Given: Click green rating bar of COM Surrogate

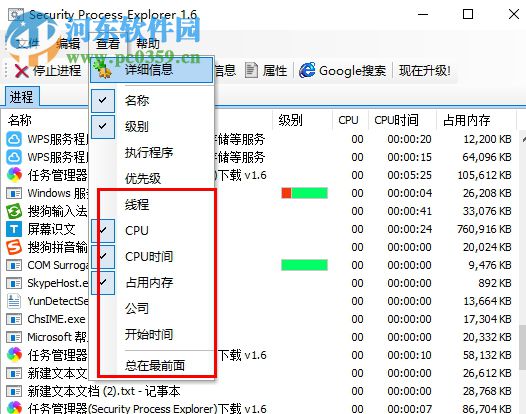Looking at the screenshot, I should pyautogui.click(x=305, y=265).
